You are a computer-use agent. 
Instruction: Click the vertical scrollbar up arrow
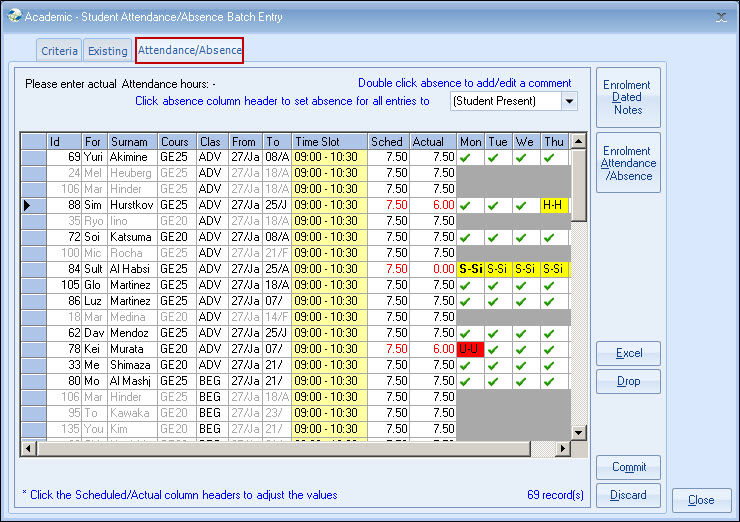click(578, 142)
